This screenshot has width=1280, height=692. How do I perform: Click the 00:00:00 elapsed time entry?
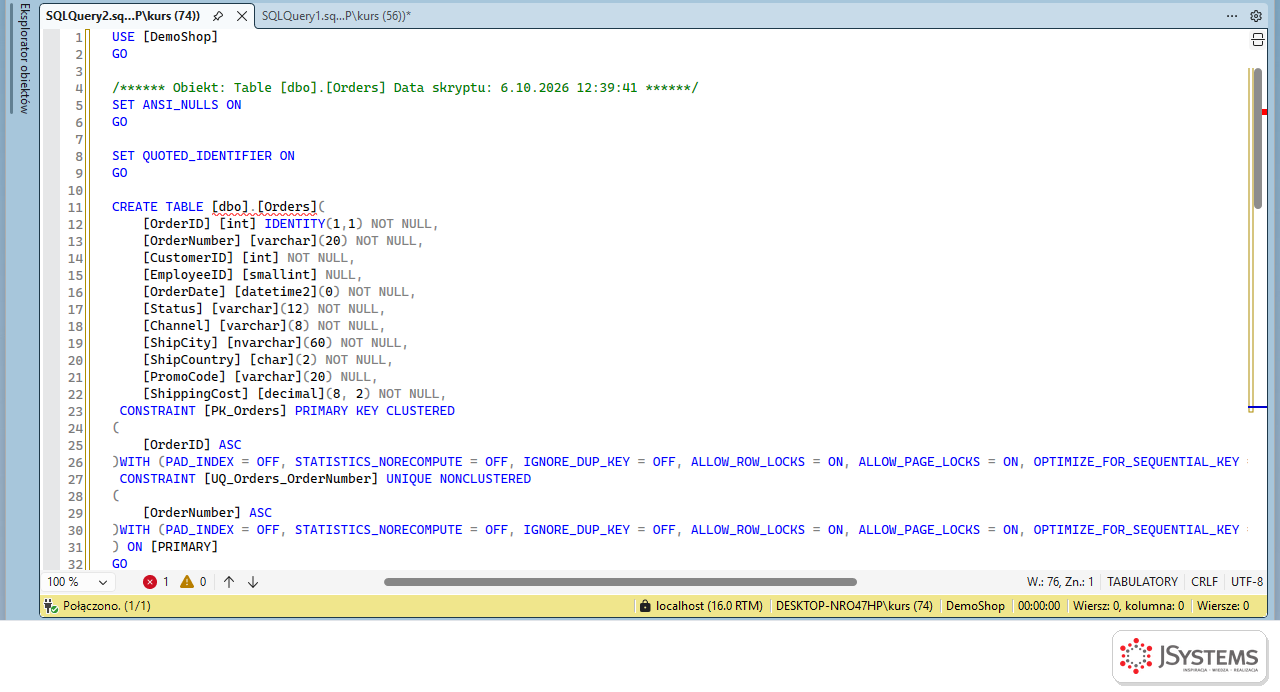1038,605
